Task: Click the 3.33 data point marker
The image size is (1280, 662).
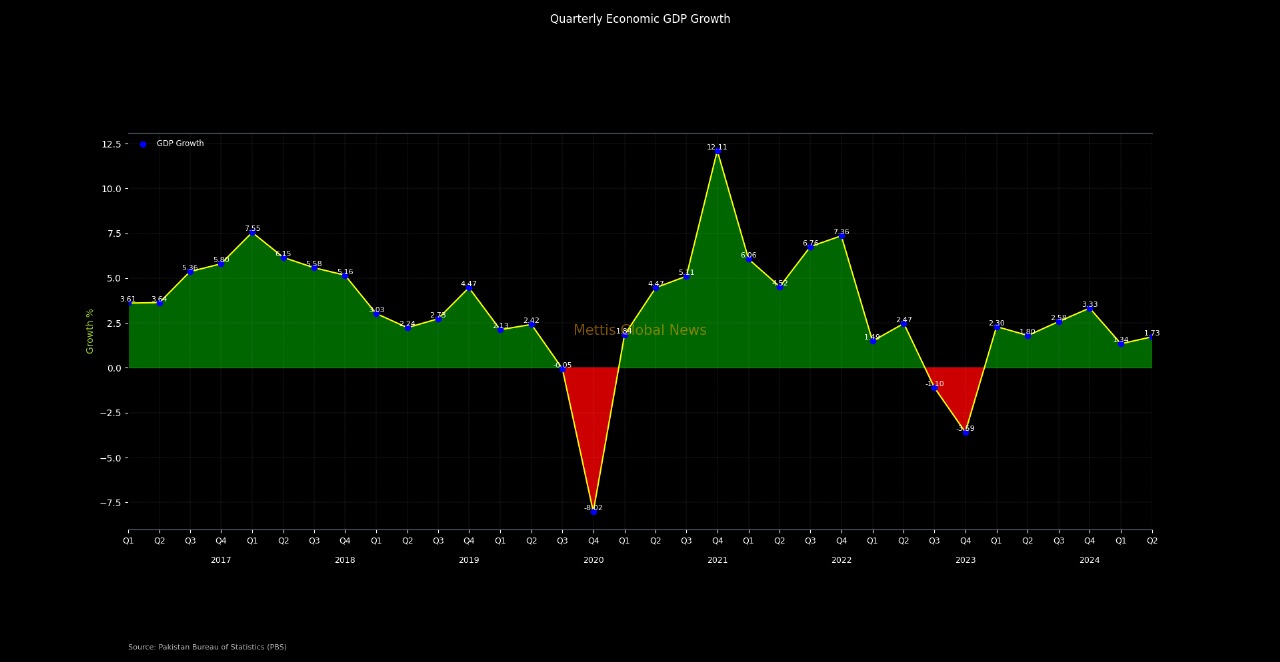Action: coord(1089,309)
